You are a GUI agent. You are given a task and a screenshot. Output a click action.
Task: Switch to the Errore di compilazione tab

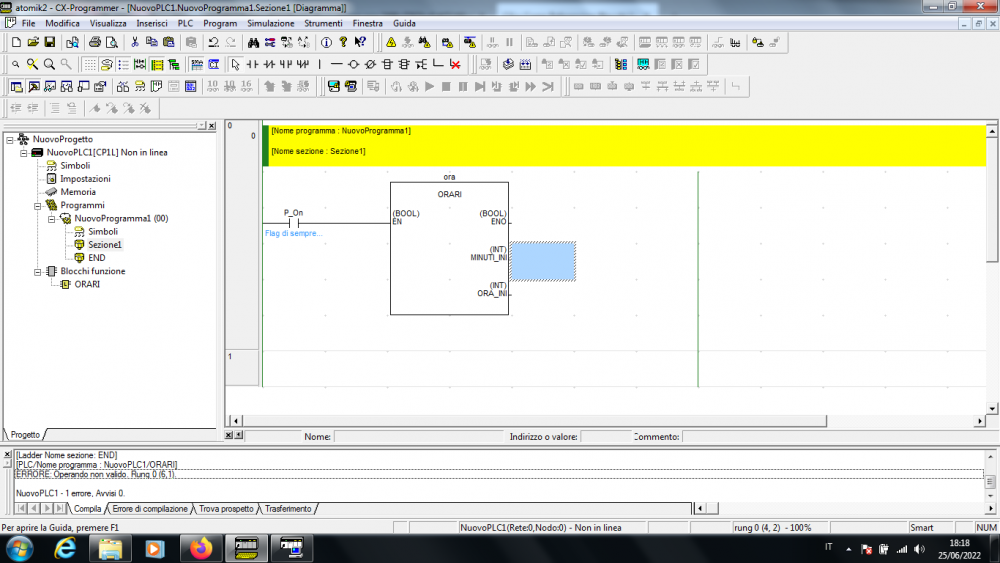[x=150, y=509]
